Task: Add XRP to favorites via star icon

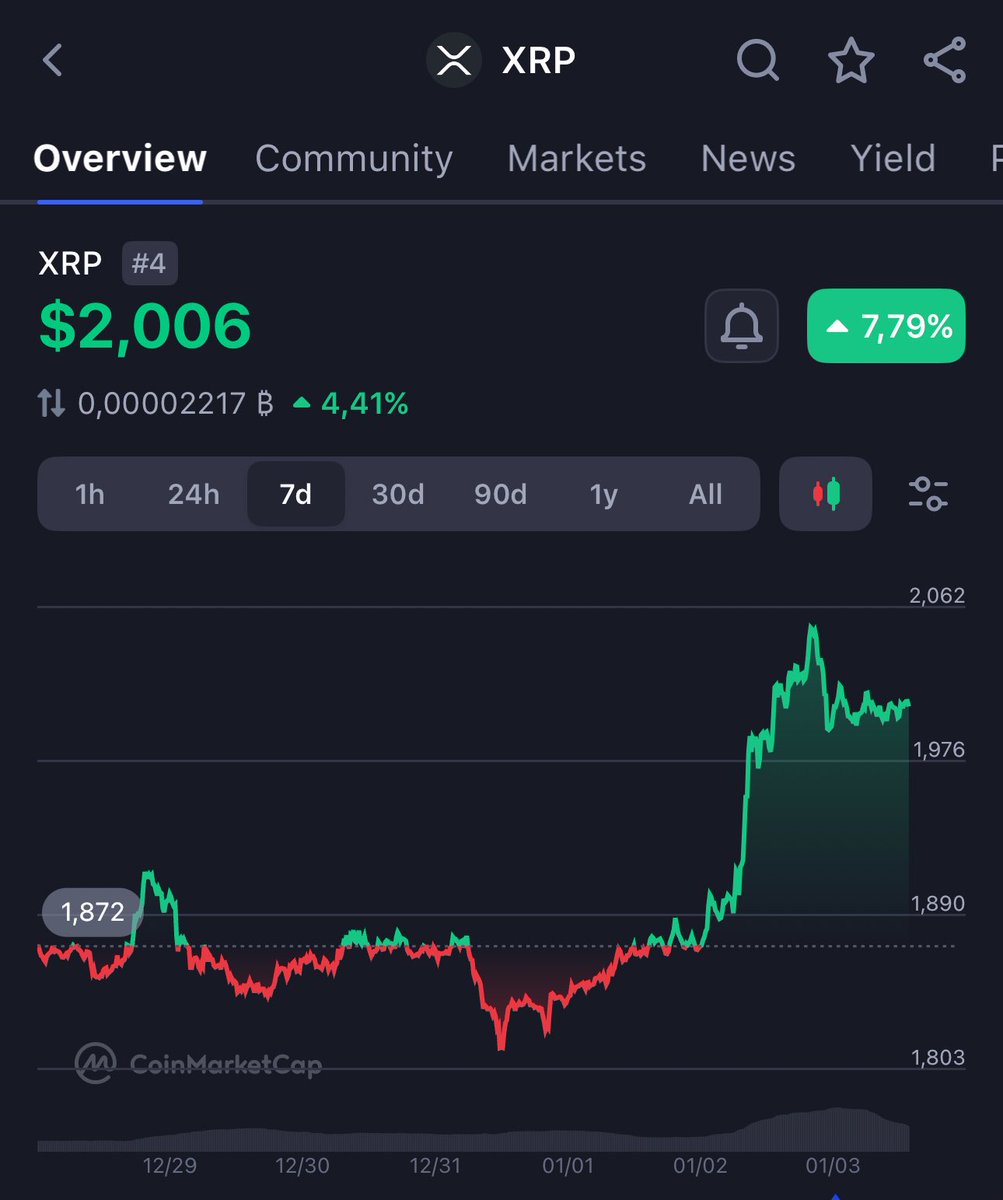Action: pos(851,60)
